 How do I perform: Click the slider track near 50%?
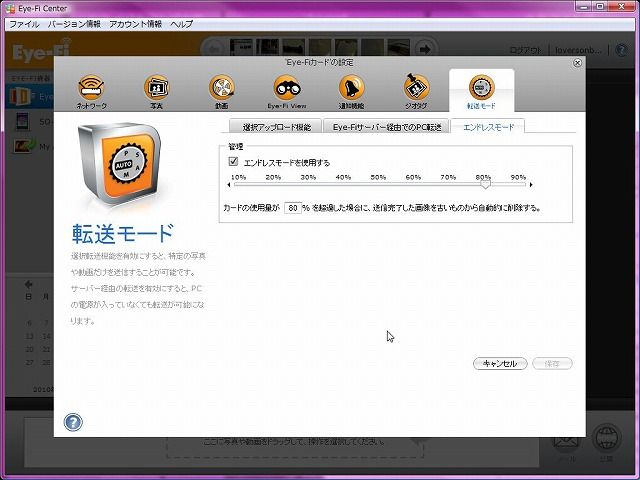tap(378, 185)
